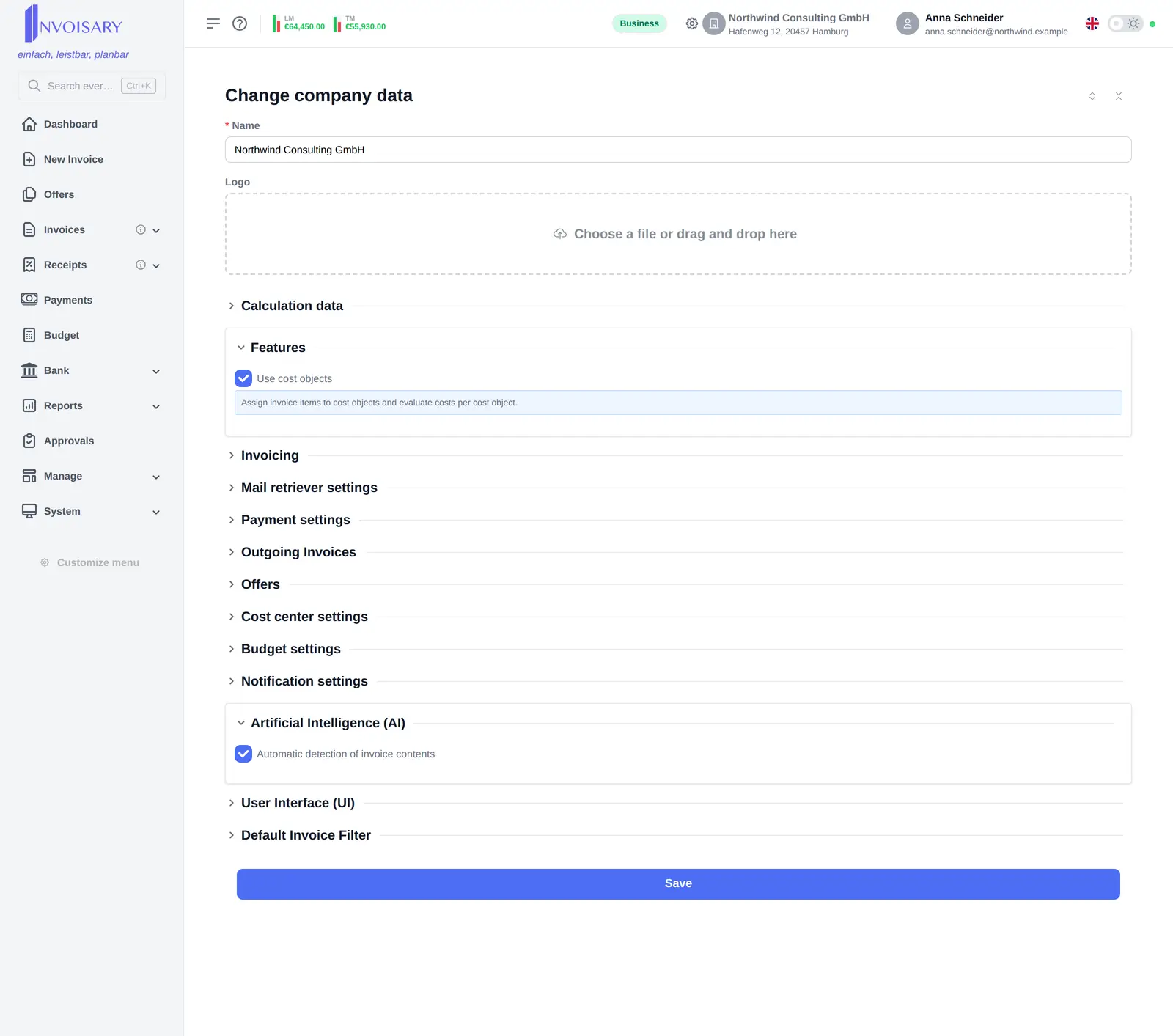Screen dimensions: 1173x1036
Task: Open help via the question mark icon
Action: [x=240, y=23]
